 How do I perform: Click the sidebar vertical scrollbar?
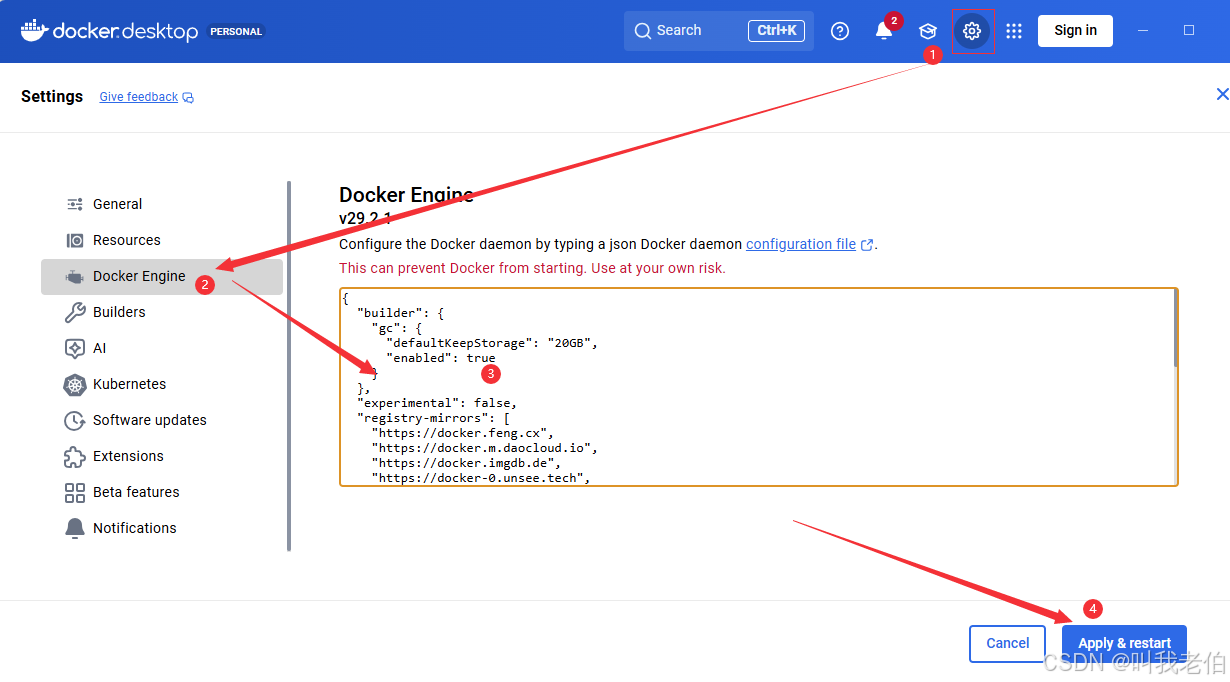[x=289, y=366]
